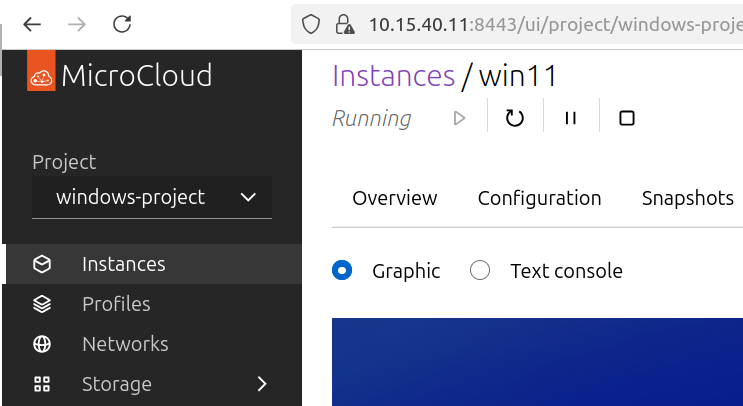Select the Graphic console radio button
The height and width of the screenshot is (406, 743).
(342, 271)
